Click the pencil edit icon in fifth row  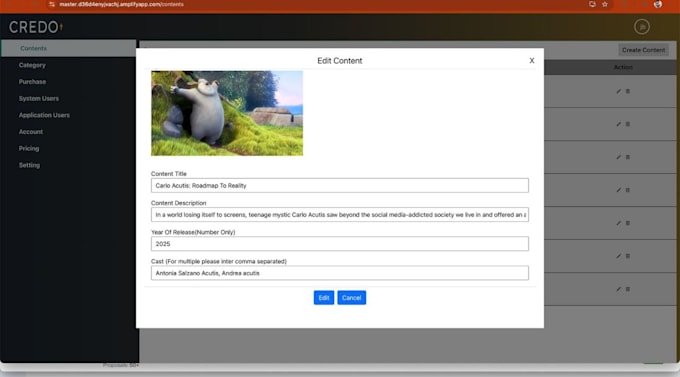619,223
